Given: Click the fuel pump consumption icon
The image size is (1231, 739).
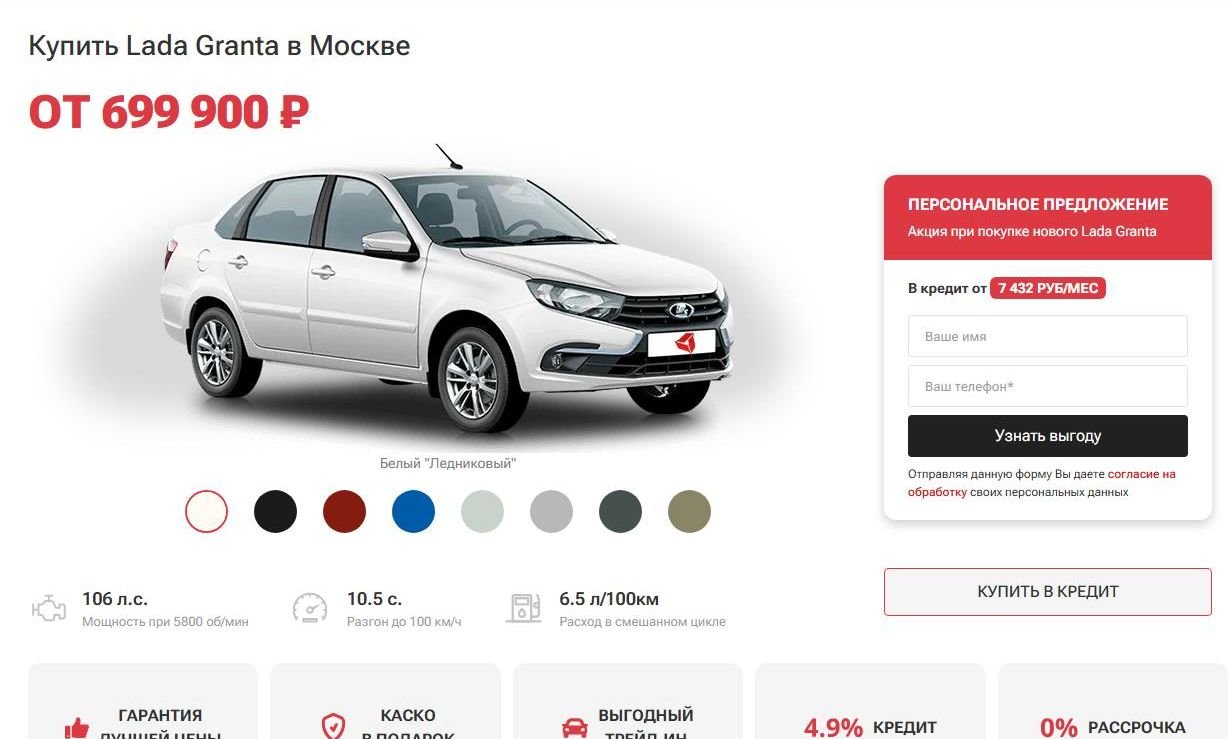Looking at the screenshot, I should click(x=523, y=608).
